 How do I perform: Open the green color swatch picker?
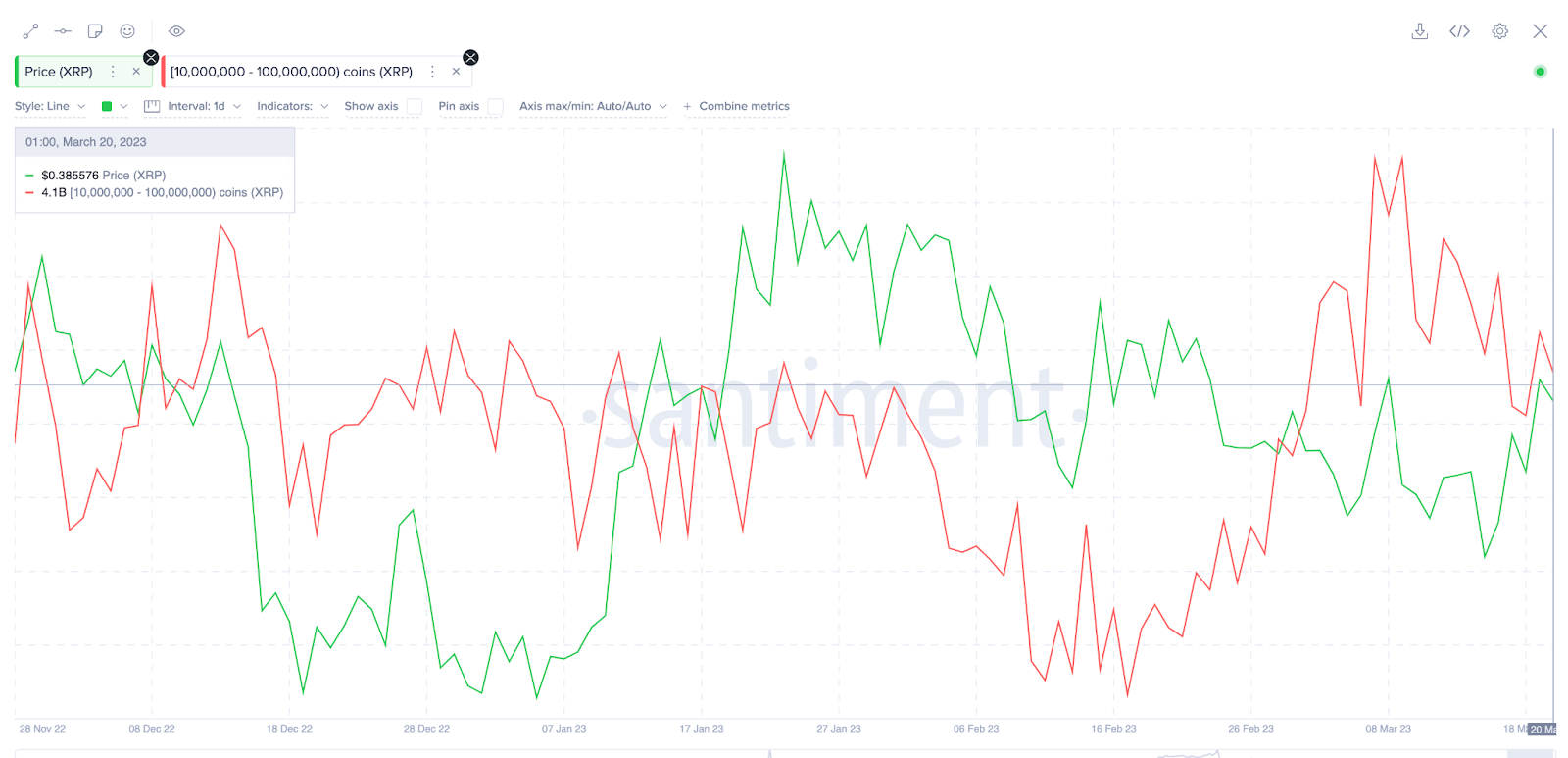pyautogui.click(x=107, y=106)
